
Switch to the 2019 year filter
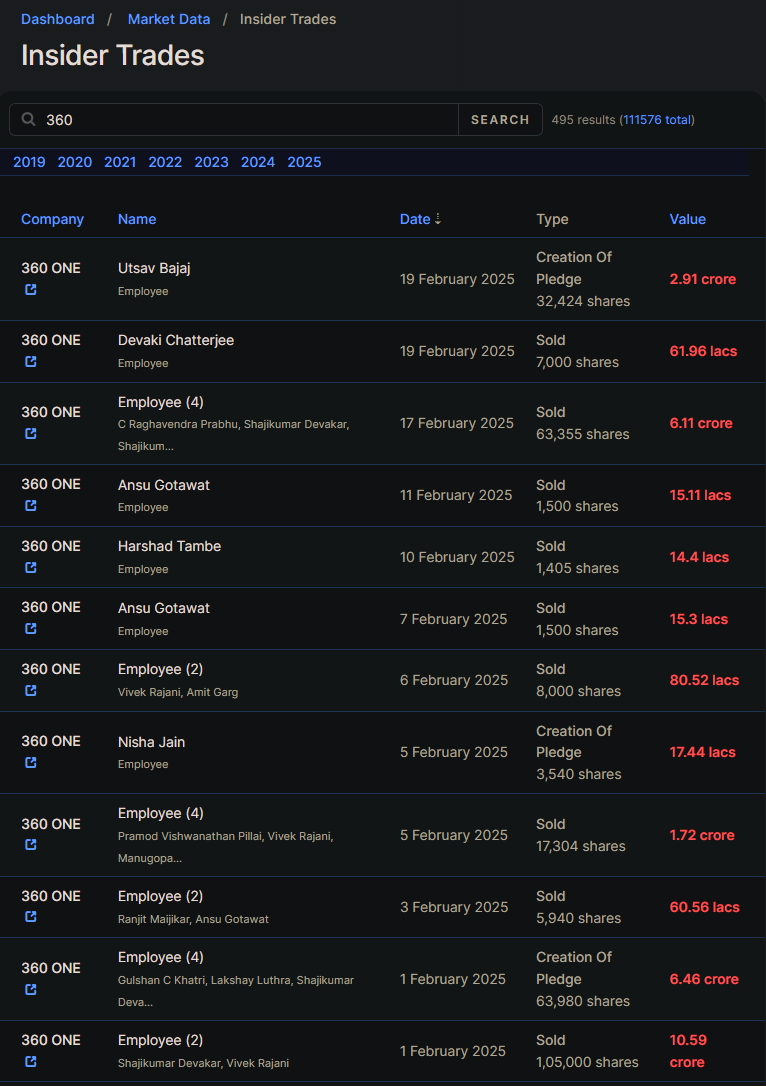click(29, 162)
